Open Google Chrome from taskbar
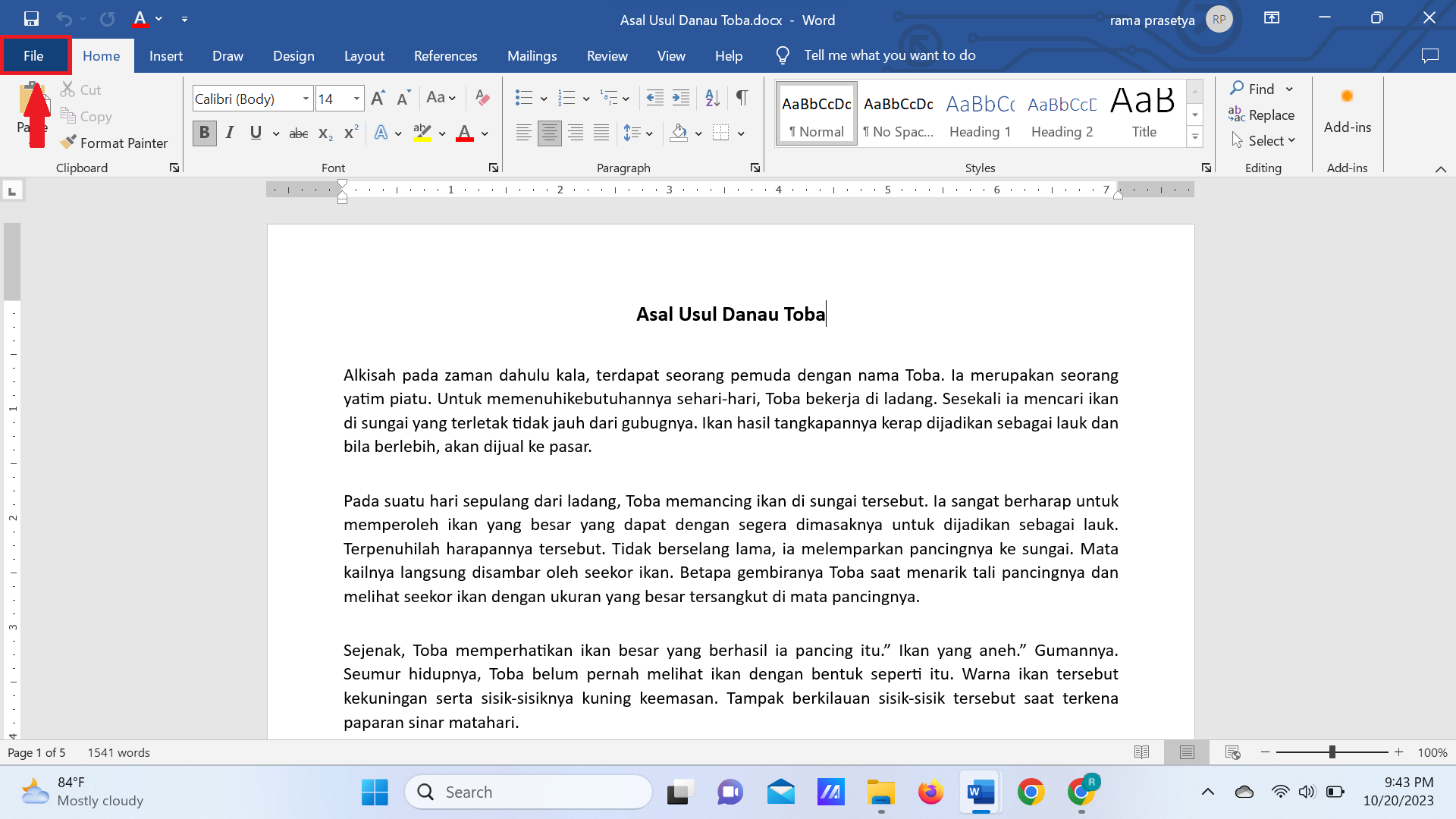 click(x=1031, y=792)
